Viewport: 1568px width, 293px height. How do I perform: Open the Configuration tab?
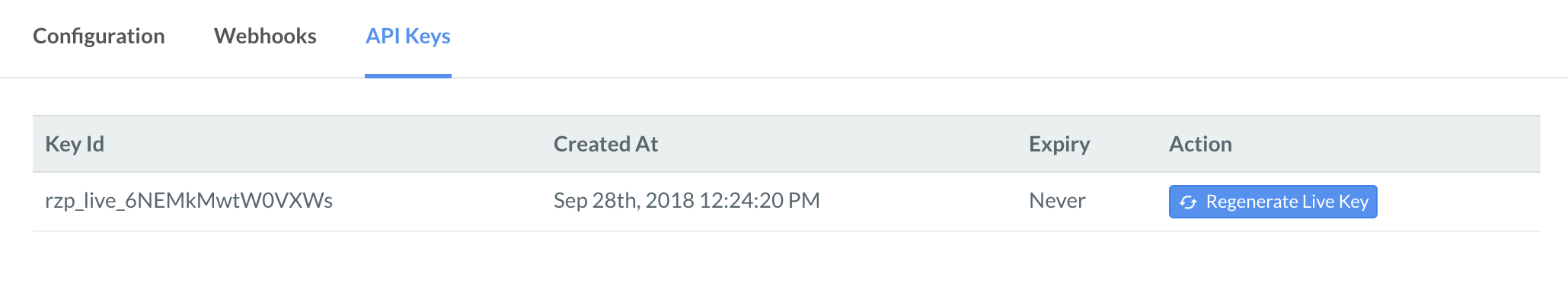coord(99,37)
